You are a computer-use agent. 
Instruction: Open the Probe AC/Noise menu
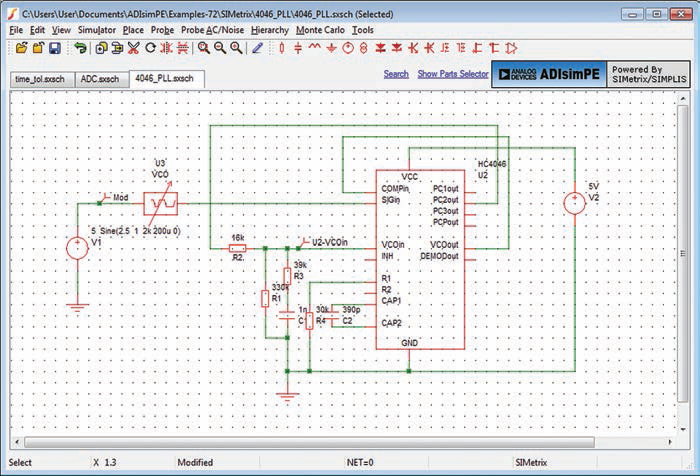[213, 30]
